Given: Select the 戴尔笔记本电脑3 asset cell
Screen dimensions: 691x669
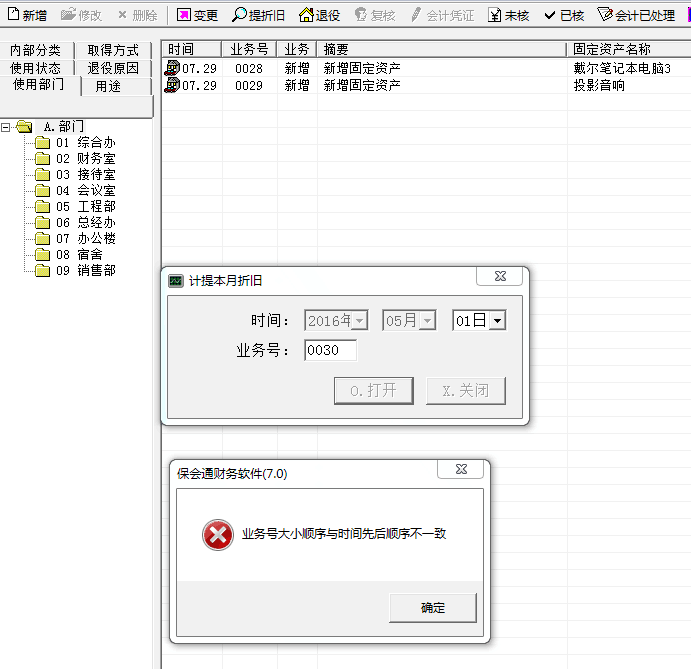Looking at the screenshot, I should tap(622, 68).
